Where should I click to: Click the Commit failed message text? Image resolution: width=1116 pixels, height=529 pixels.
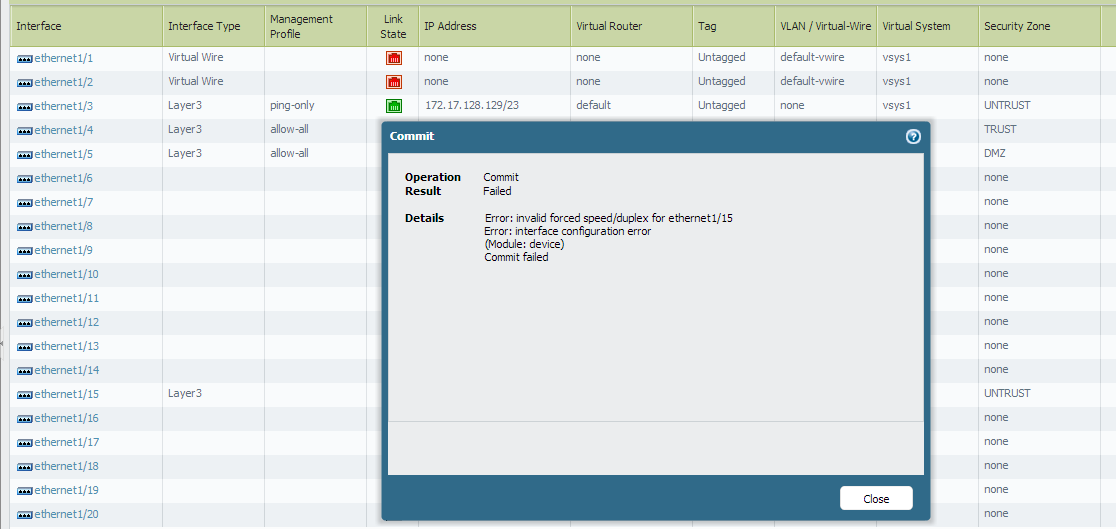(x=516, y=258)
